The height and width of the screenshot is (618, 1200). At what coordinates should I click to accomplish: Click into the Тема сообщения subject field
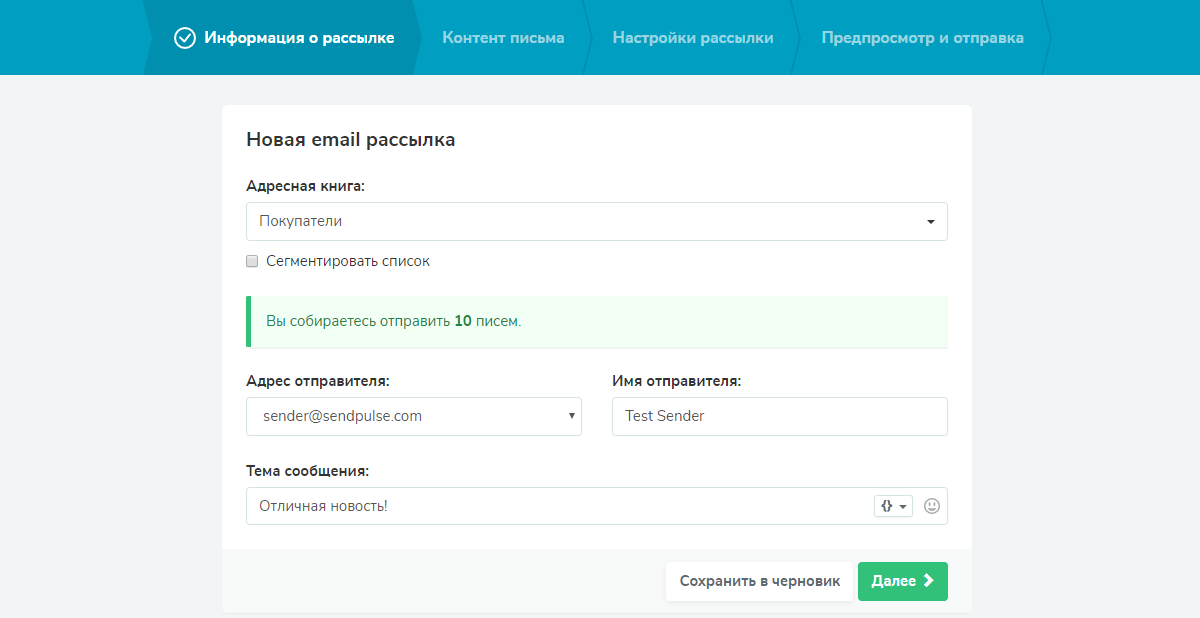point(555,506)
